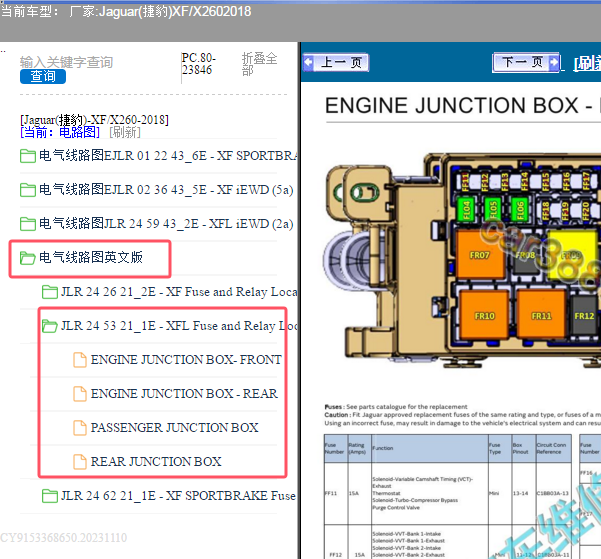Click the [Jaguar(捷豹)-XF/X260-2018] heading text
601x559 pixels.
(94, 120)
